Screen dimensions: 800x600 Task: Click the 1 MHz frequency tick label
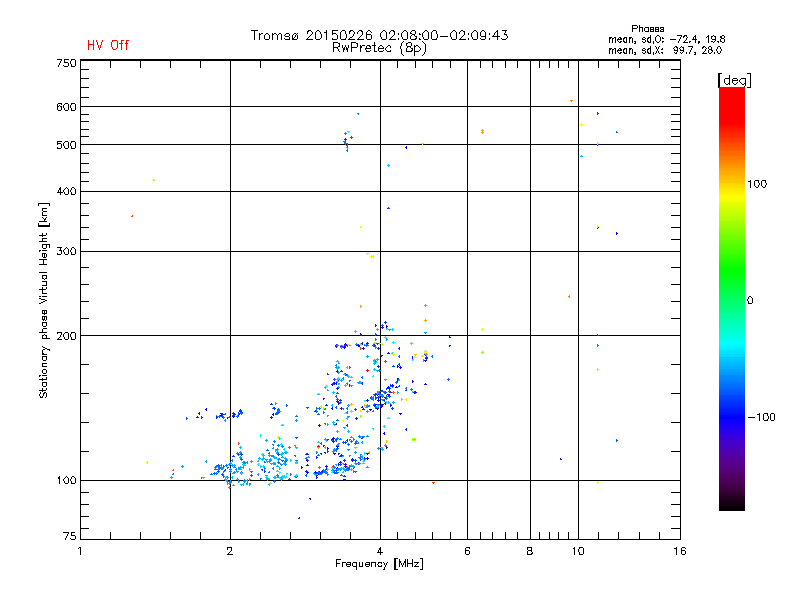click(x=80, y=551)
